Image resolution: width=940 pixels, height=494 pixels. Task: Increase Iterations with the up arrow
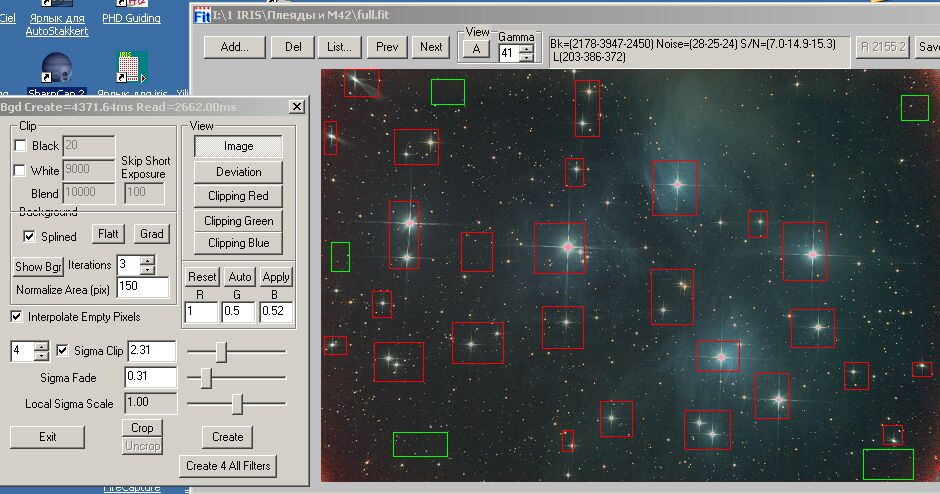click(148, 261)
